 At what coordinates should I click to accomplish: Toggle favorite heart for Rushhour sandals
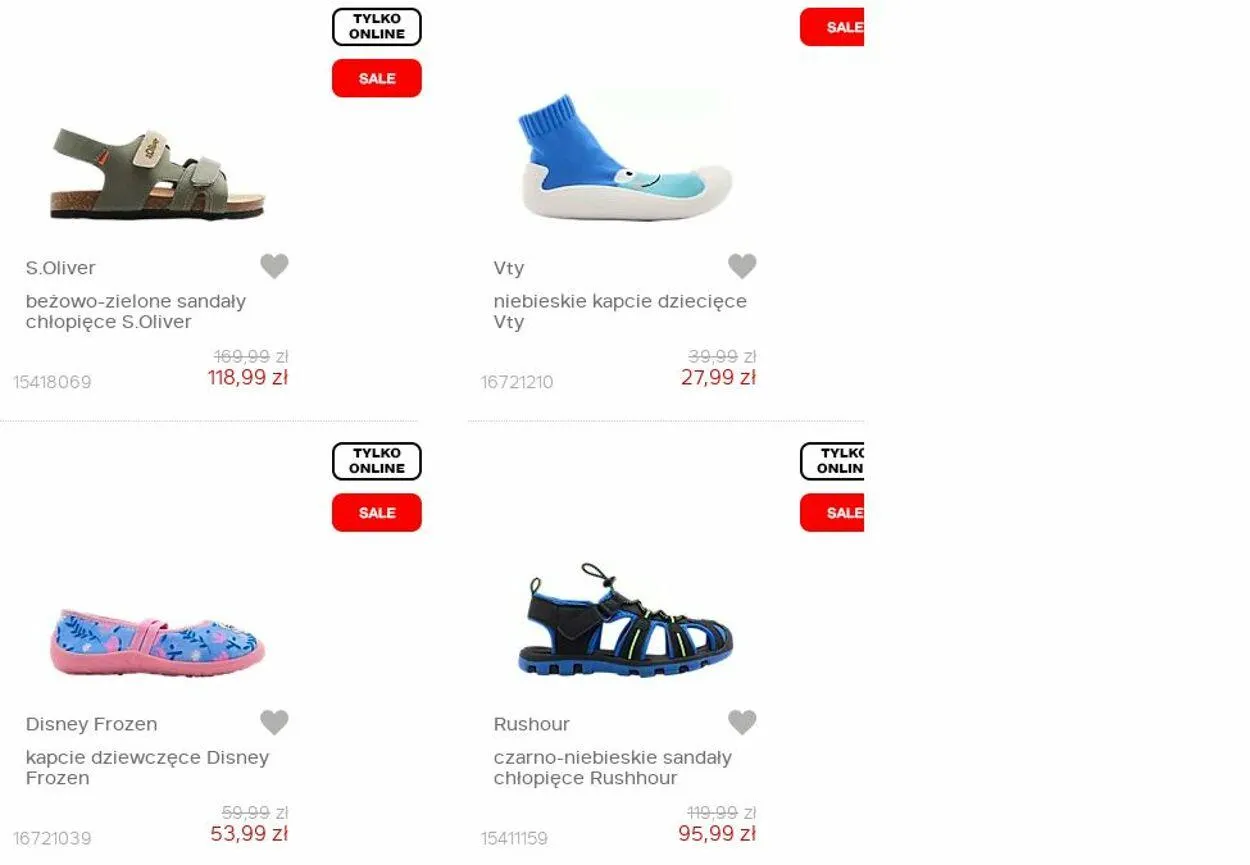click(x=742, y=722)
